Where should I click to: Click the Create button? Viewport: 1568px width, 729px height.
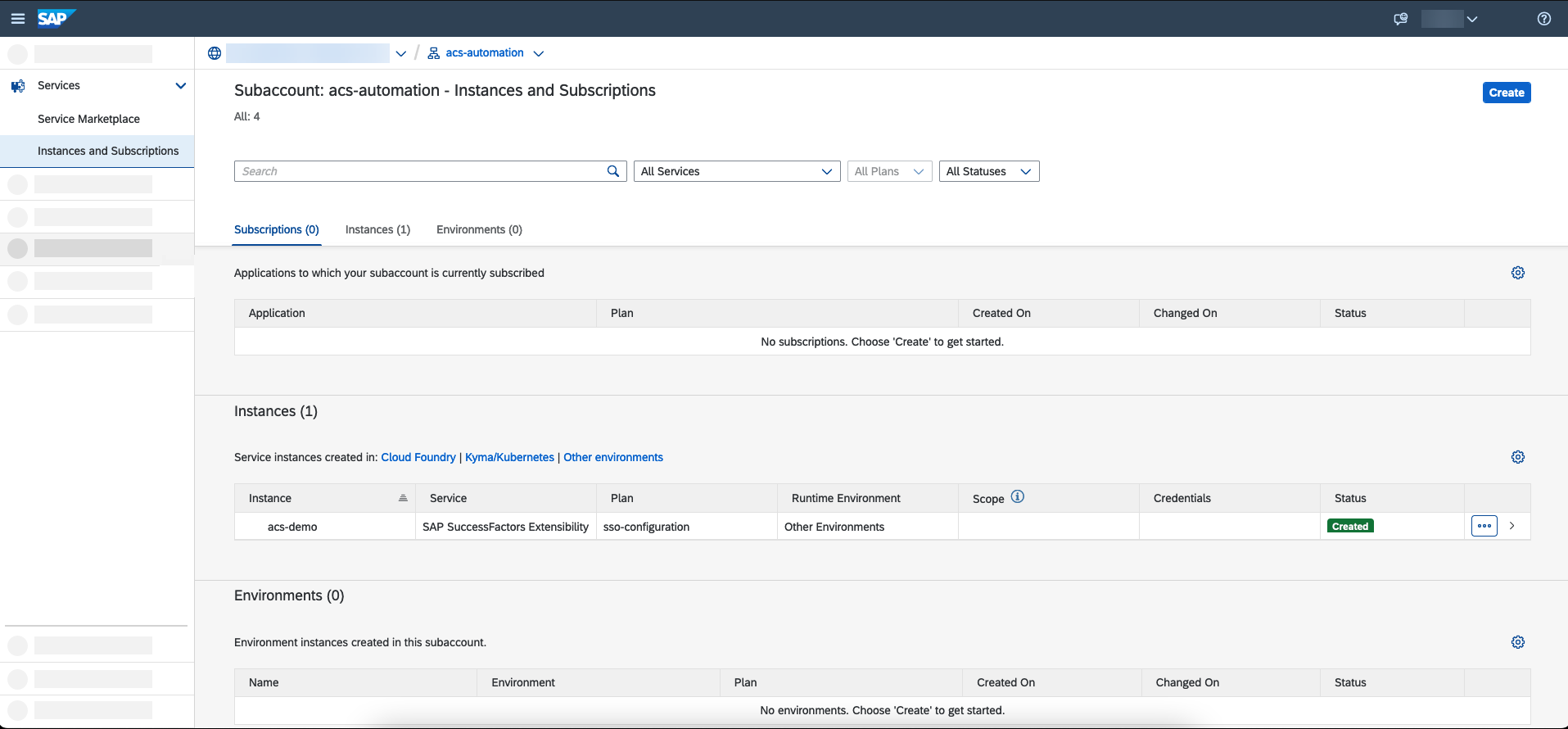click(1507, 93)
